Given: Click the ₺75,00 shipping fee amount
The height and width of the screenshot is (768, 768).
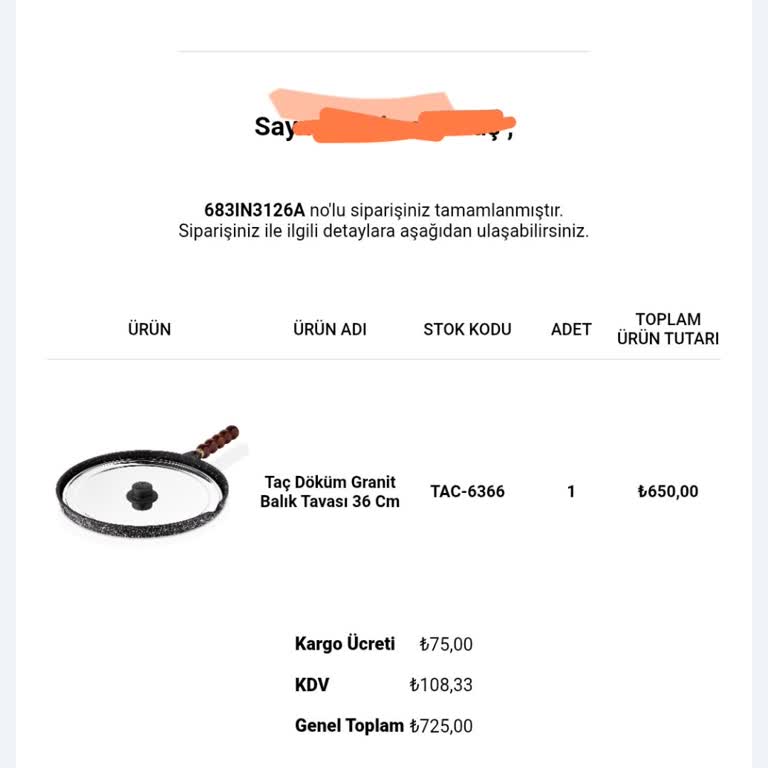Looking at the screenshot, I should [445, 645].
